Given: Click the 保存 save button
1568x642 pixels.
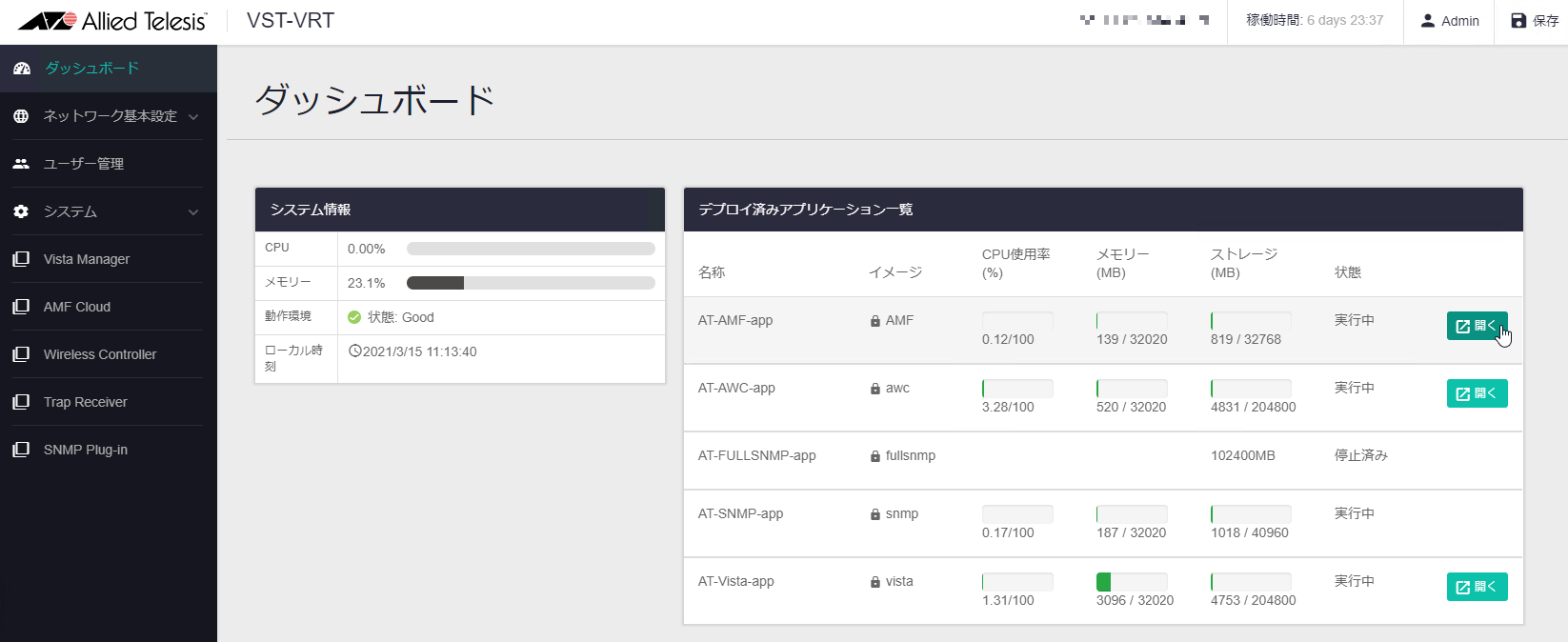Looking at the screenshot, I should click(x=1535, y=21).
